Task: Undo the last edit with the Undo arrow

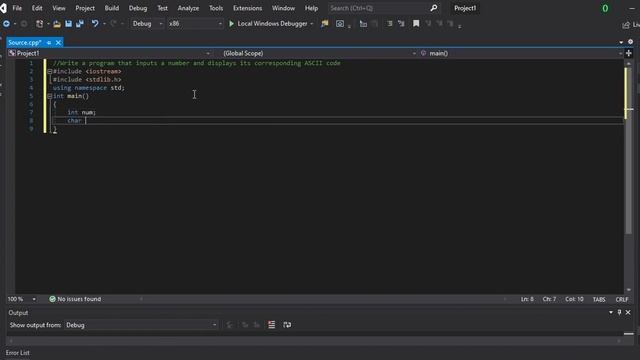Action: (95, 24)
